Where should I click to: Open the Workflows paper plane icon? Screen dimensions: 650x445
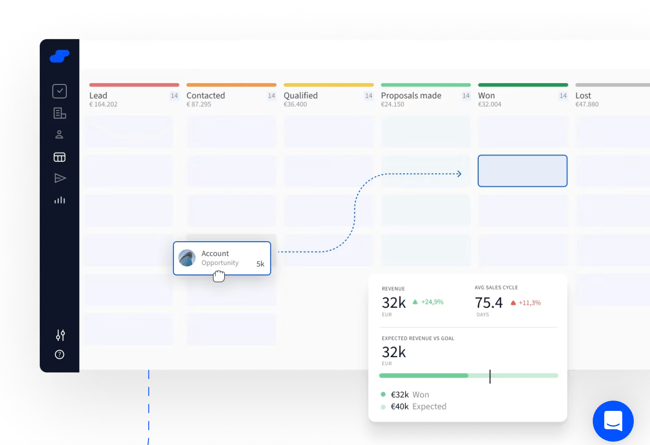point(60,178)
